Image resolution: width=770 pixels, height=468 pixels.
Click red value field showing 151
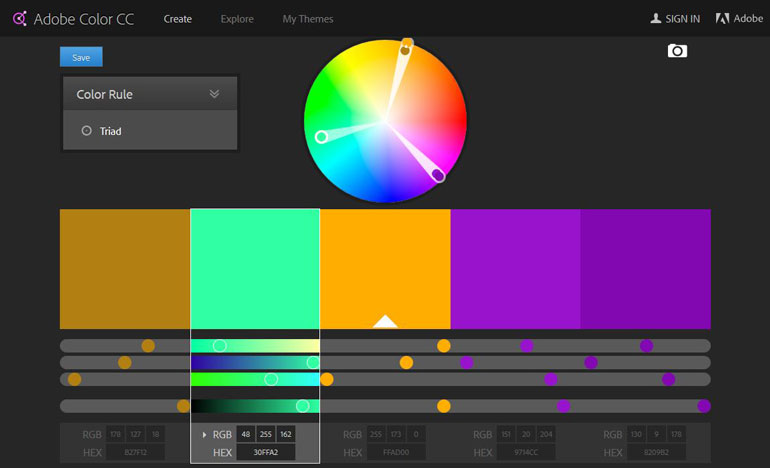tap(506, 434)
